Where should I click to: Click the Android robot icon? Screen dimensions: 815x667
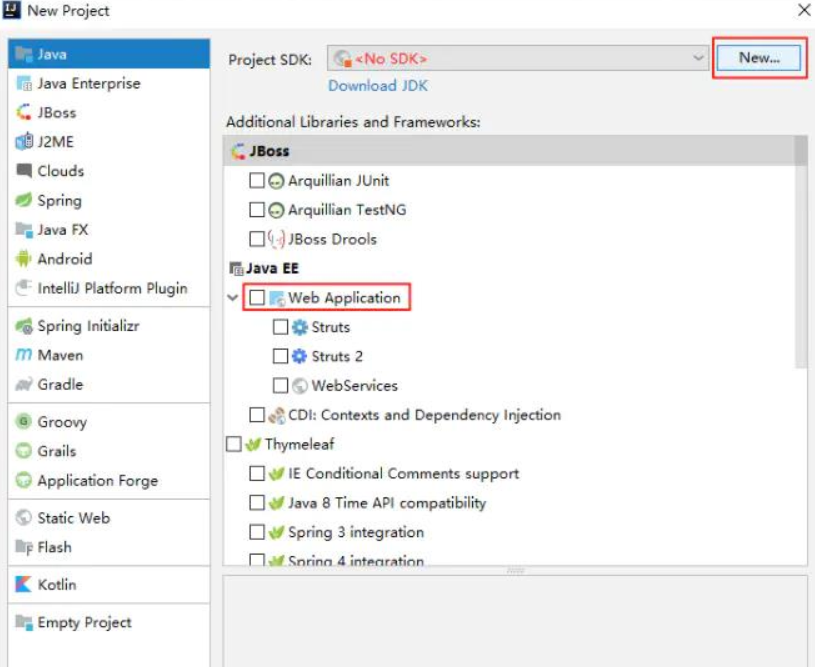coord(24,258)
